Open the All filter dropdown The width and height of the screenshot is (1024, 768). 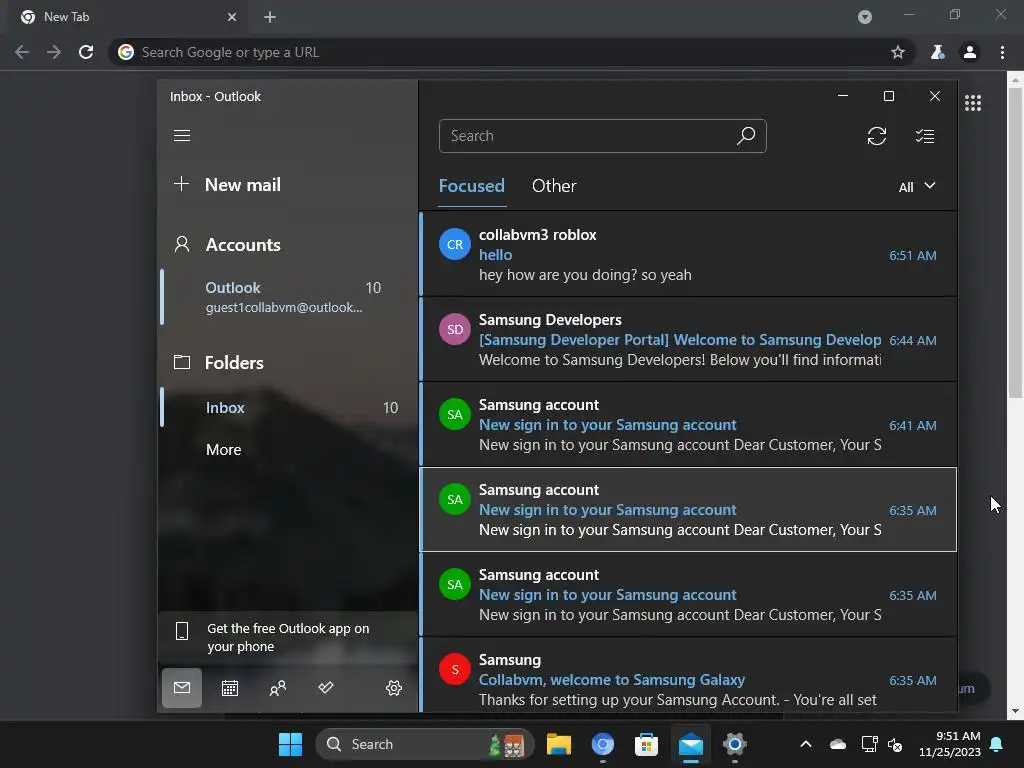click(917, 187)
